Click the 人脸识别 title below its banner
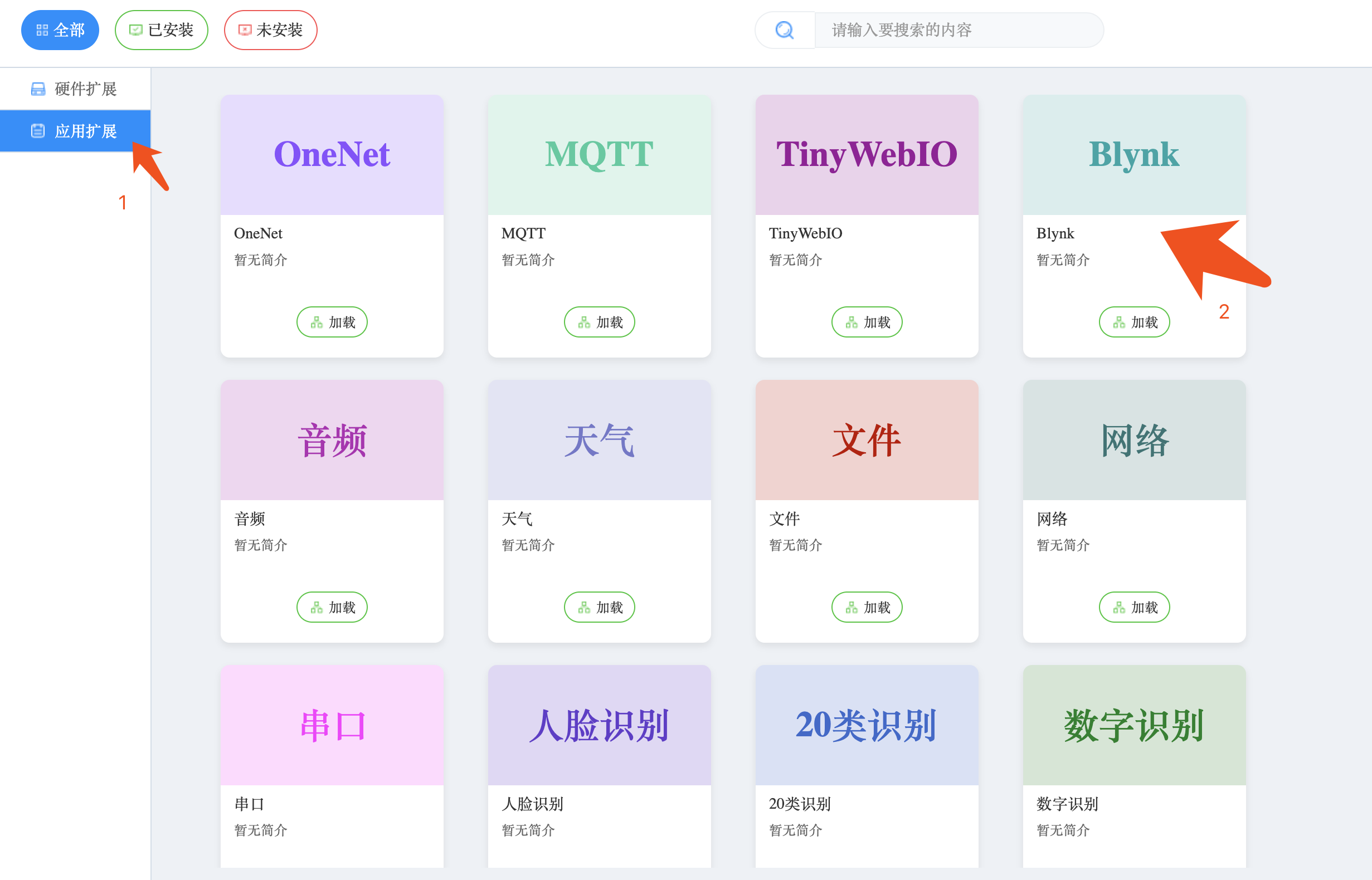Viewport: 1372px width, 880px height. click(x=532, y=804)
